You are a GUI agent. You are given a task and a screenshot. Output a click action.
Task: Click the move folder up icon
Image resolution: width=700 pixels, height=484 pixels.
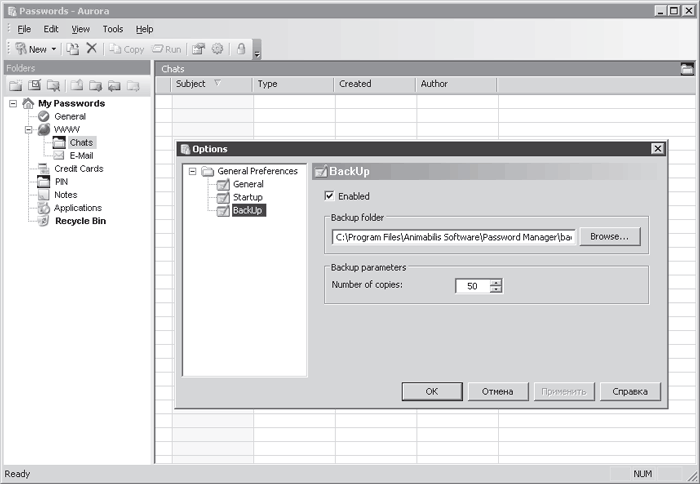[77, 85]
